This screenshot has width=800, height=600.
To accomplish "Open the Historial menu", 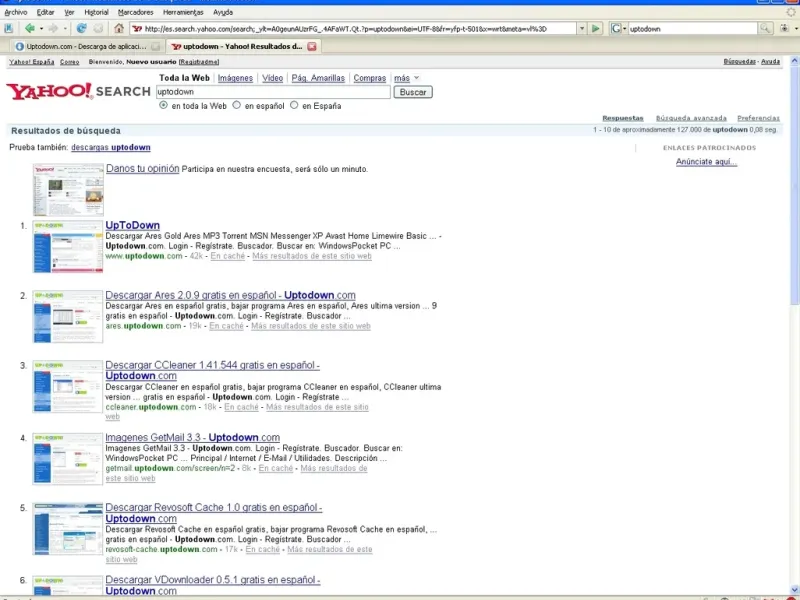I will [96, 12].
